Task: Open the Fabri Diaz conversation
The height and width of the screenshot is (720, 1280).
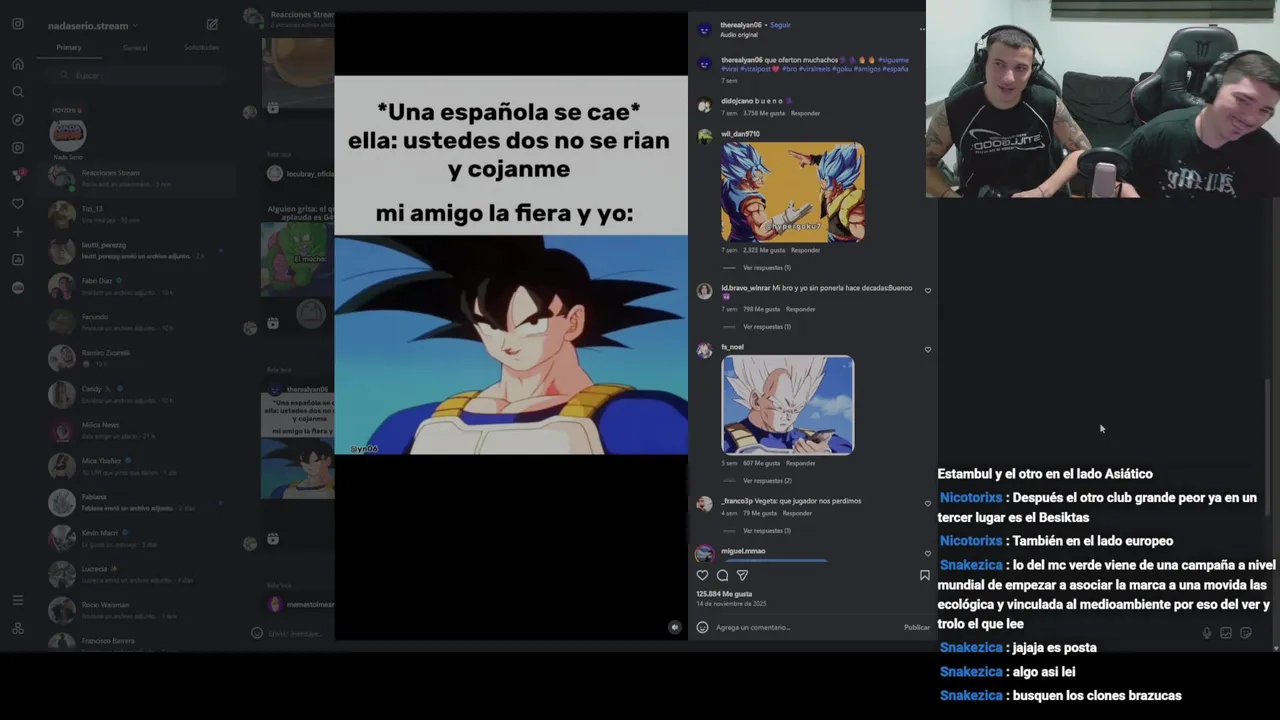Action: 137,286
